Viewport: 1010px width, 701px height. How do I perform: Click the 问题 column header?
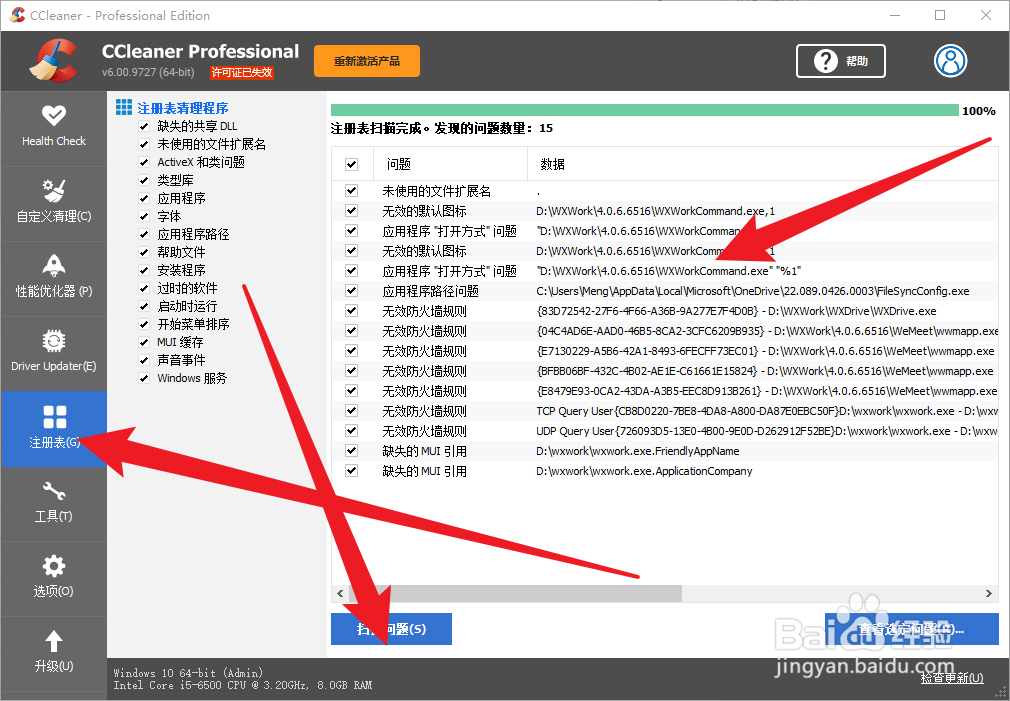click(450, 164)
